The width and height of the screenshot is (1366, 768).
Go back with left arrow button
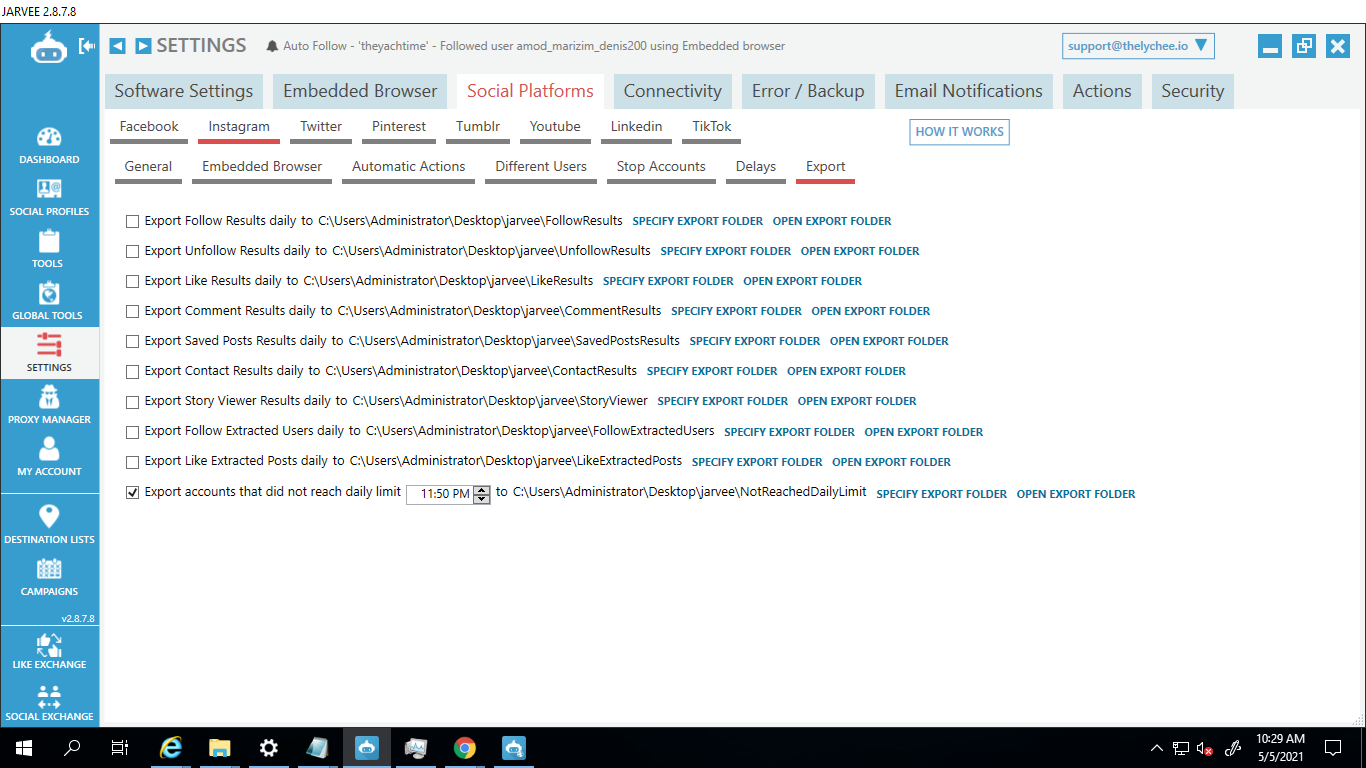tap(117, 46)
